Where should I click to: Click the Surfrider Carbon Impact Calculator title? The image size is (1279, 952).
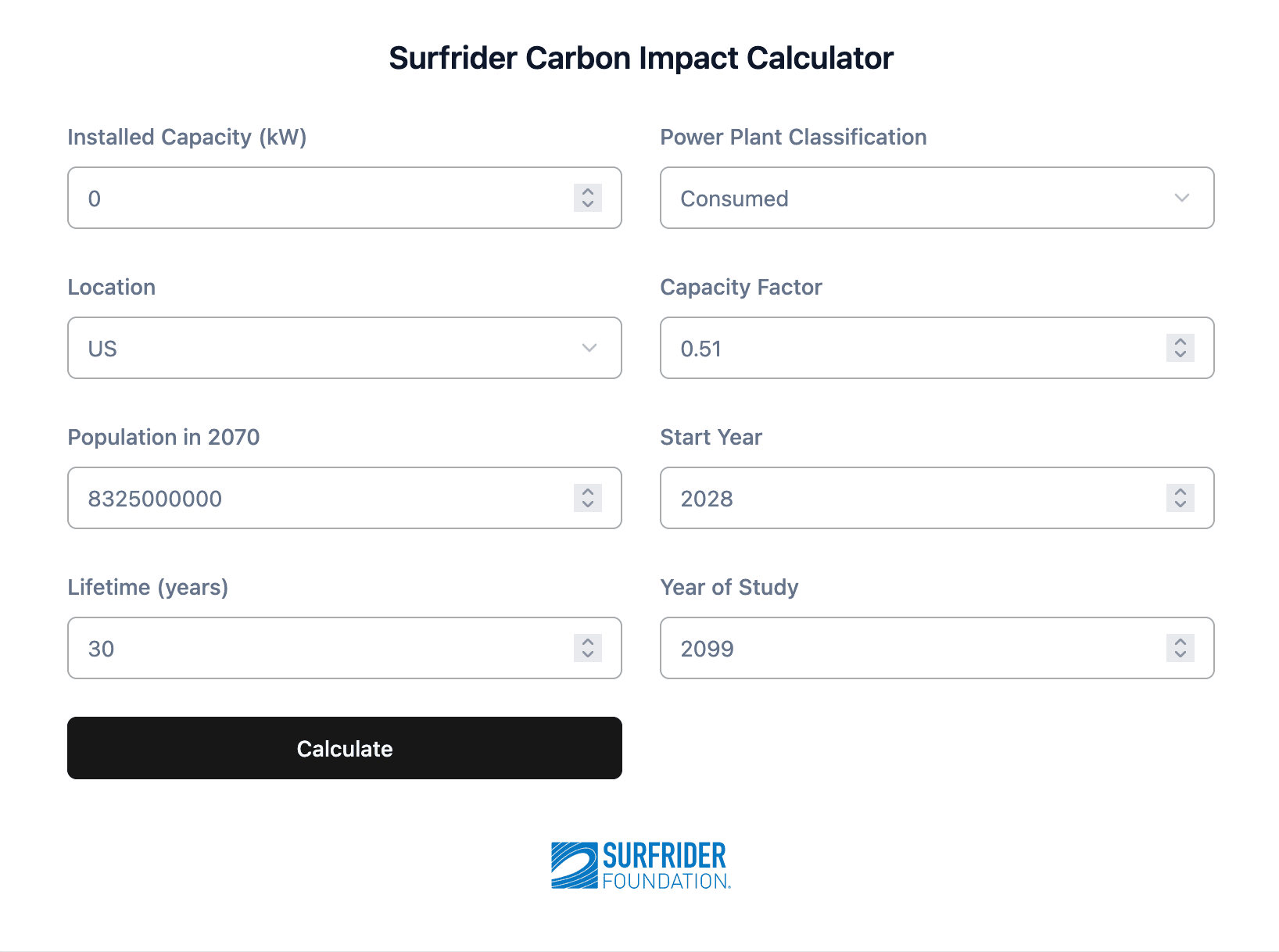pos(639,57)
